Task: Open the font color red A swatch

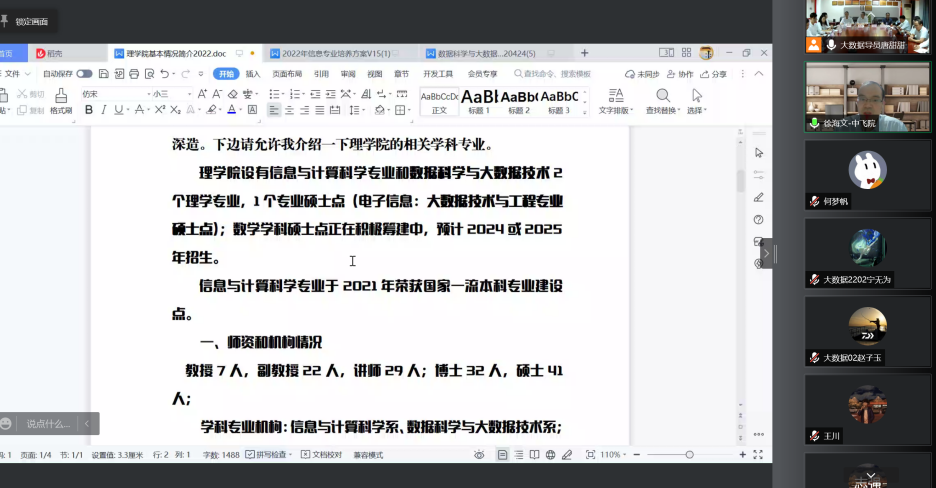Action: (232, 110)
